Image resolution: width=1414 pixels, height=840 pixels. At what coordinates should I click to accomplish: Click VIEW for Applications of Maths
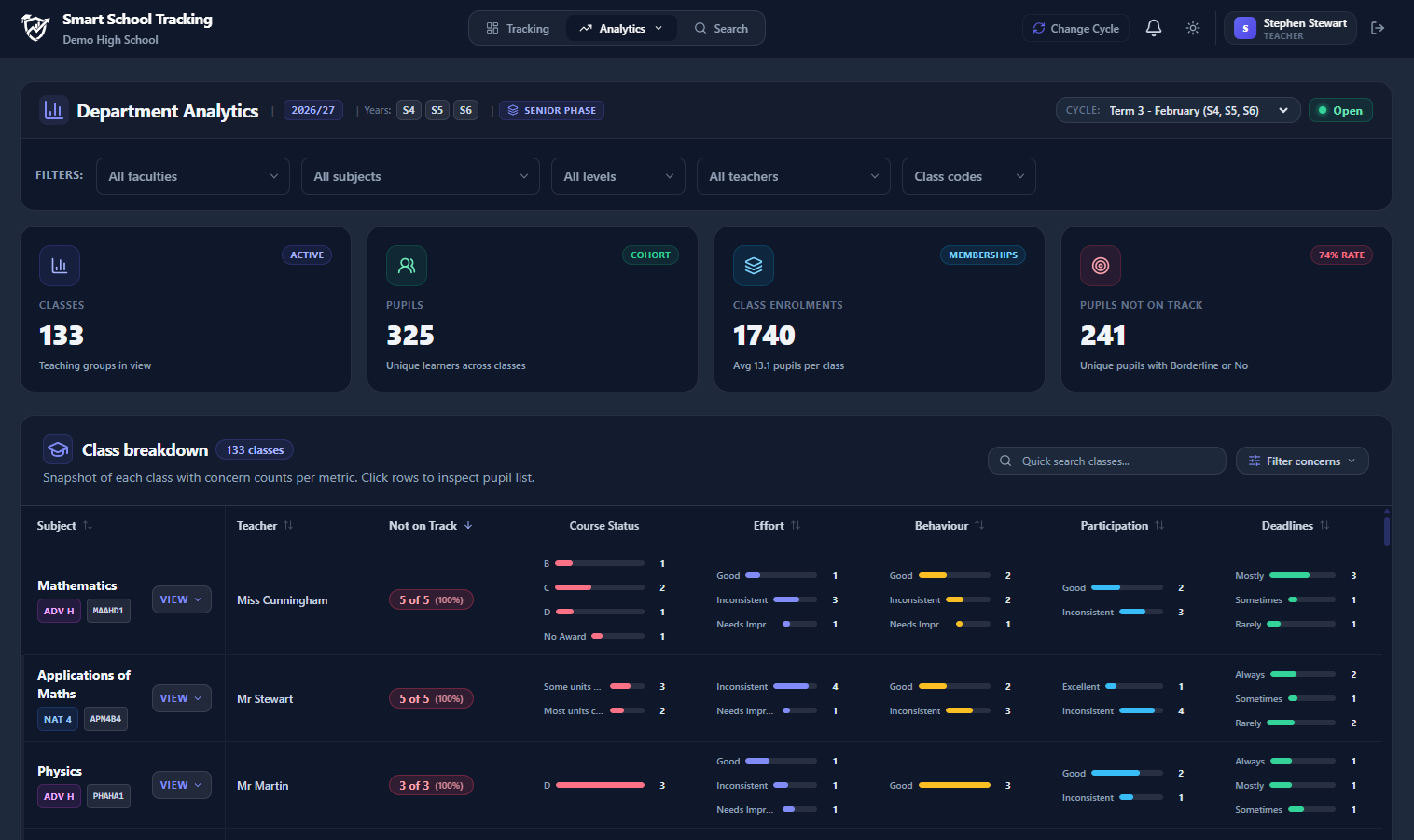point(181,698)
